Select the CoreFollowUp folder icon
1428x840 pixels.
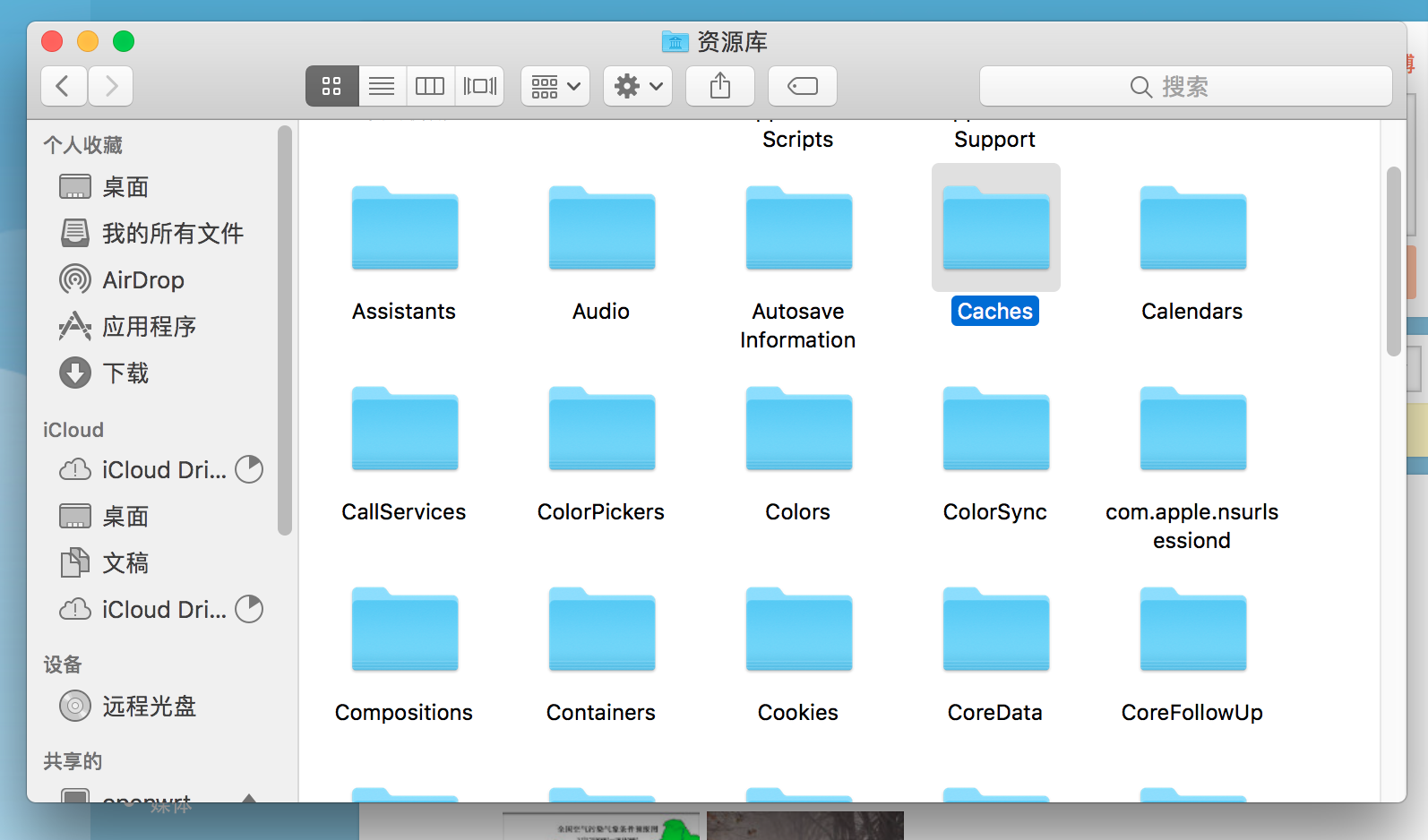coord(1193,629)
